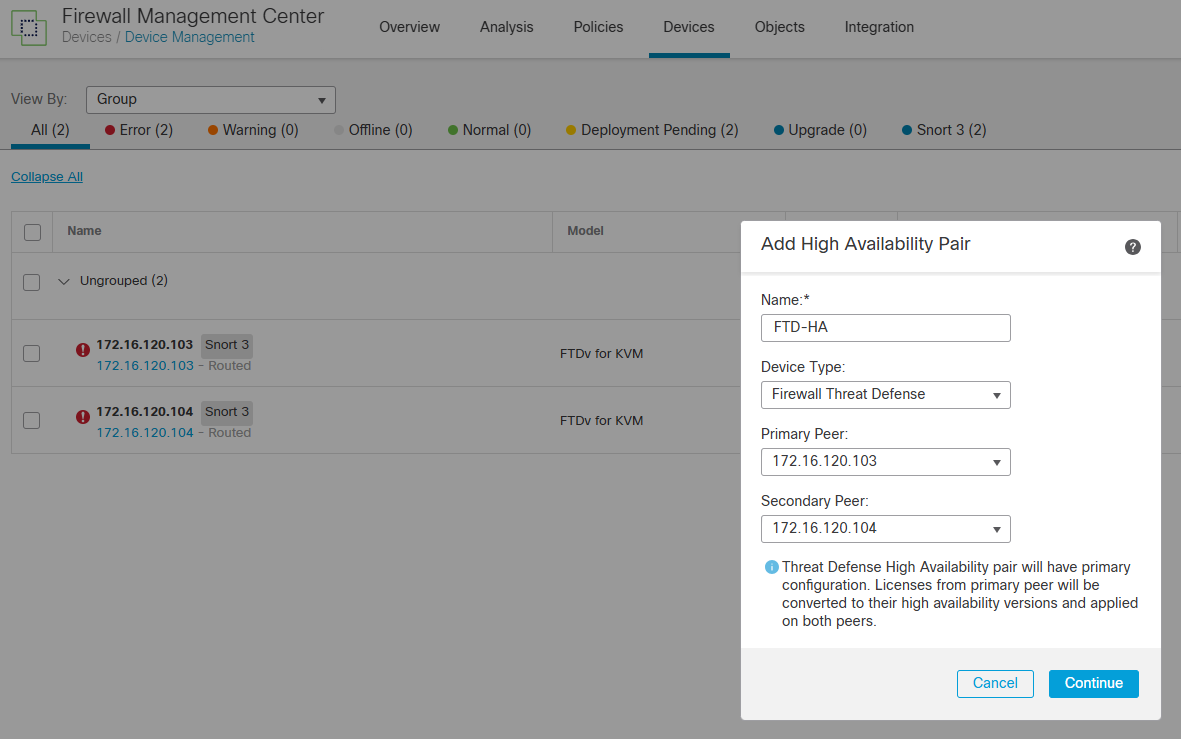1181x739 pixels.
Task: Switch to the All (2) filter tab
Action: click(x=50, y=130)
